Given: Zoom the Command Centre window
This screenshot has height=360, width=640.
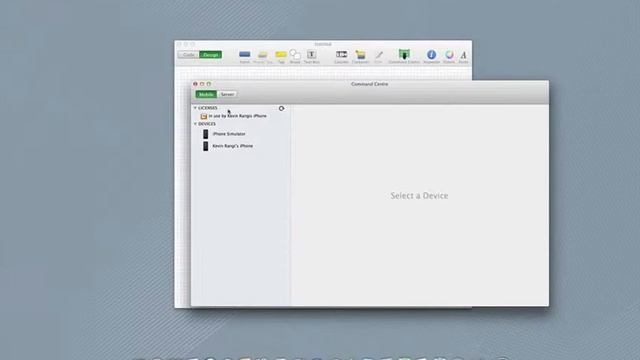Looking at the screenshot, I should tap(209, 84).
